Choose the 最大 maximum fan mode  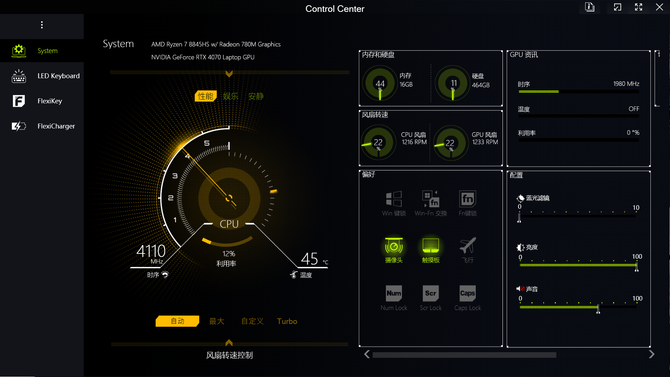(217, 321)
